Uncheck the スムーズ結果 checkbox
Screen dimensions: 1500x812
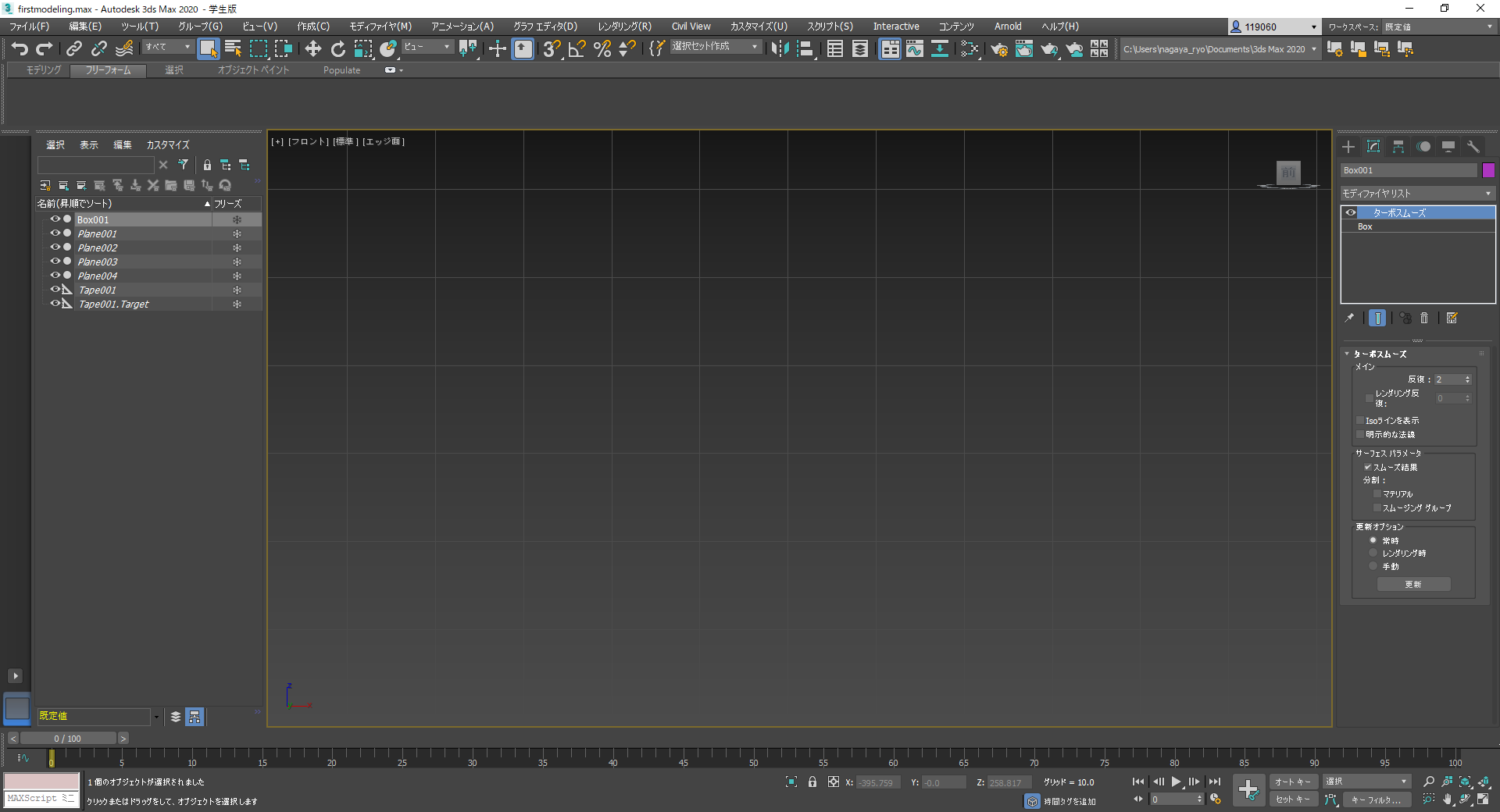(x=1368, y=468)
